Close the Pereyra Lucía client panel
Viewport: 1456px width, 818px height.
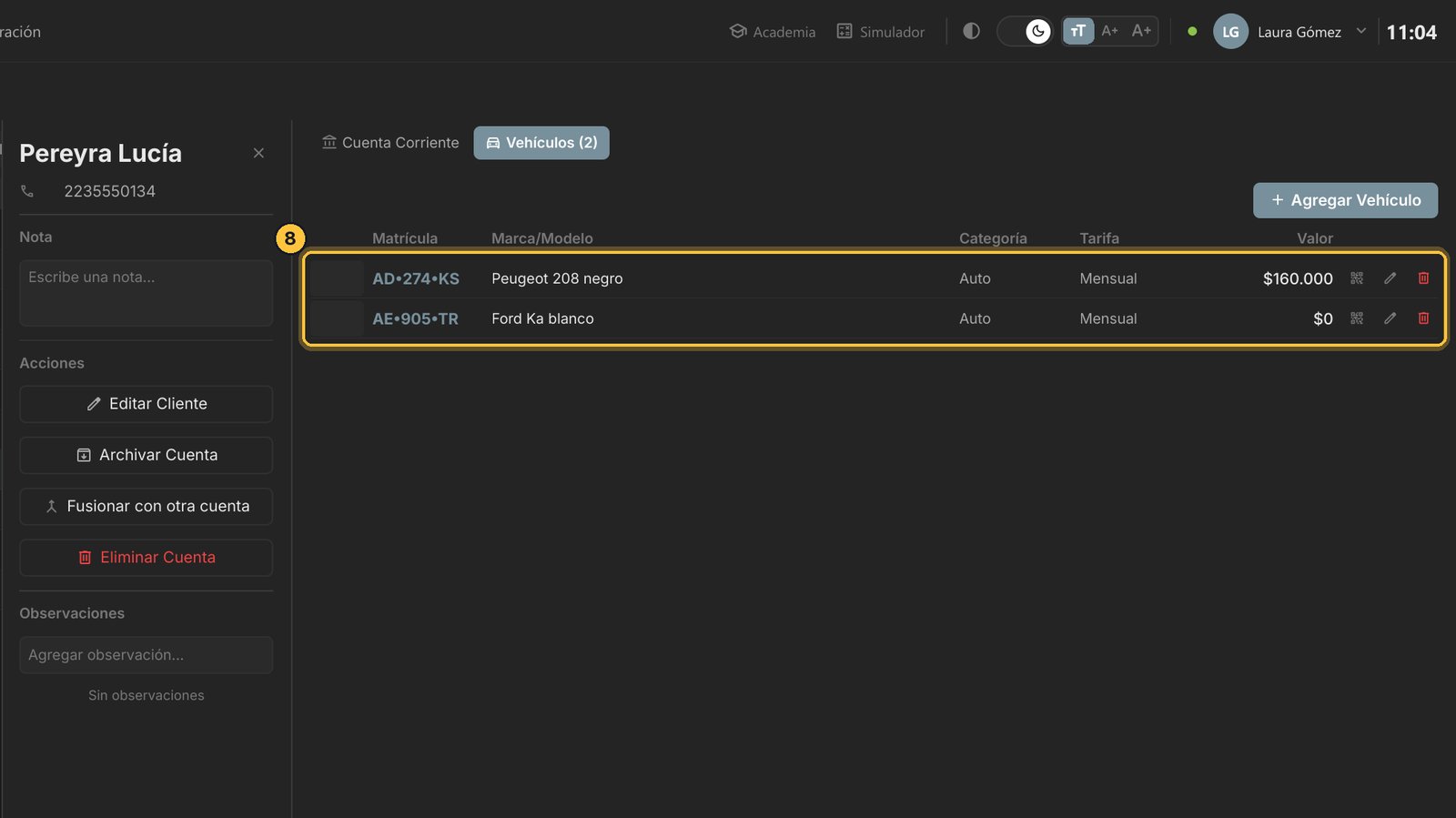click(258, 153)
